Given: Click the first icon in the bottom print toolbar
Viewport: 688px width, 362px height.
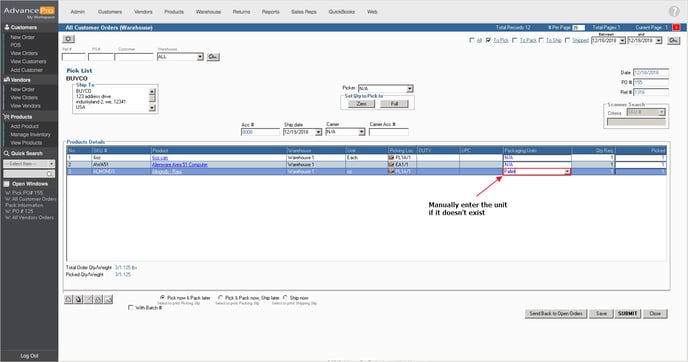Looking at the screenshot, I should (68, 299).
